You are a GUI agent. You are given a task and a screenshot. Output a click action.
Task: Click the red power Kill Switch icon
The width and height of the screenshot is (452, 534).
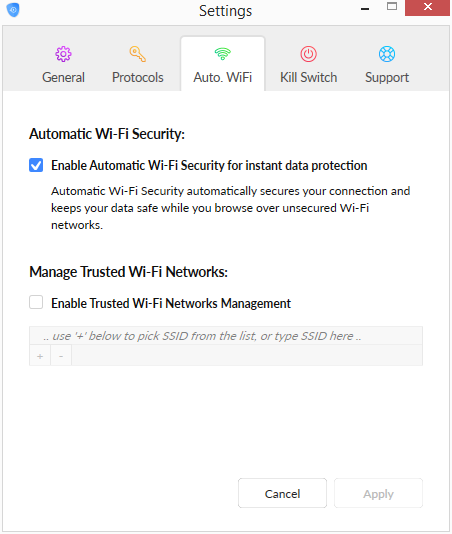309,54
